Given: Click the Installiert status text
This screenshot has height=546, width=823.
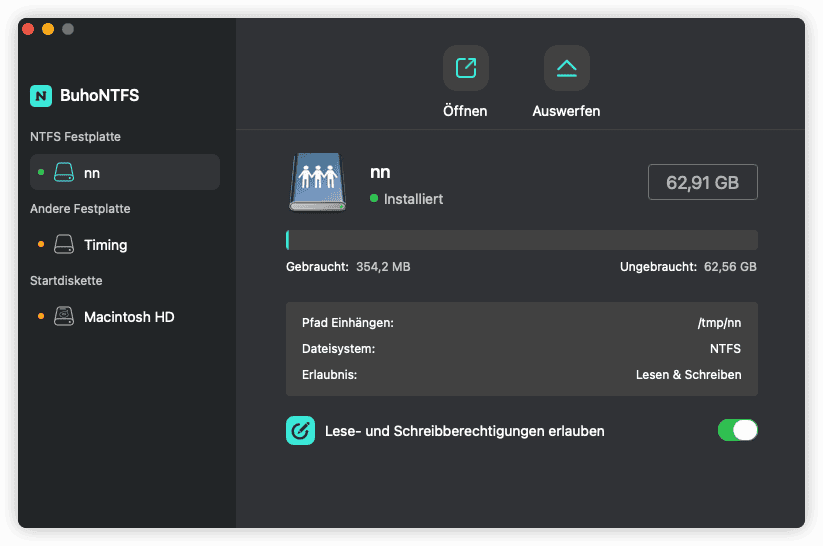Looking at the screenshot, I should [414, 199].
